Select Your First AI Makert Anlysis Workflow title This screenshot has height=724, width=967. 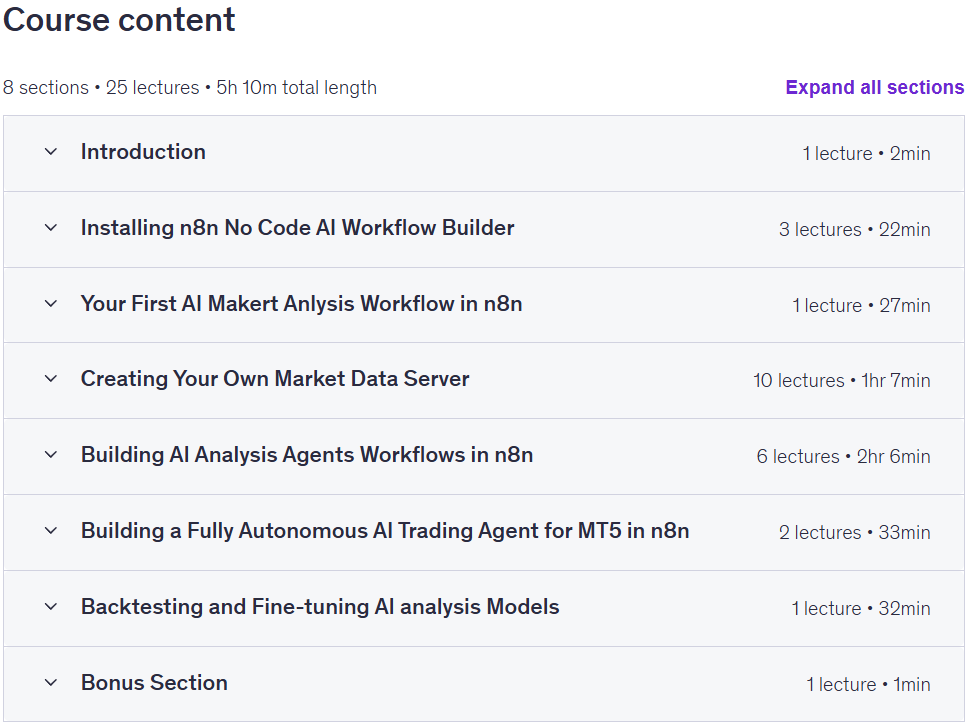pos(302,303)
